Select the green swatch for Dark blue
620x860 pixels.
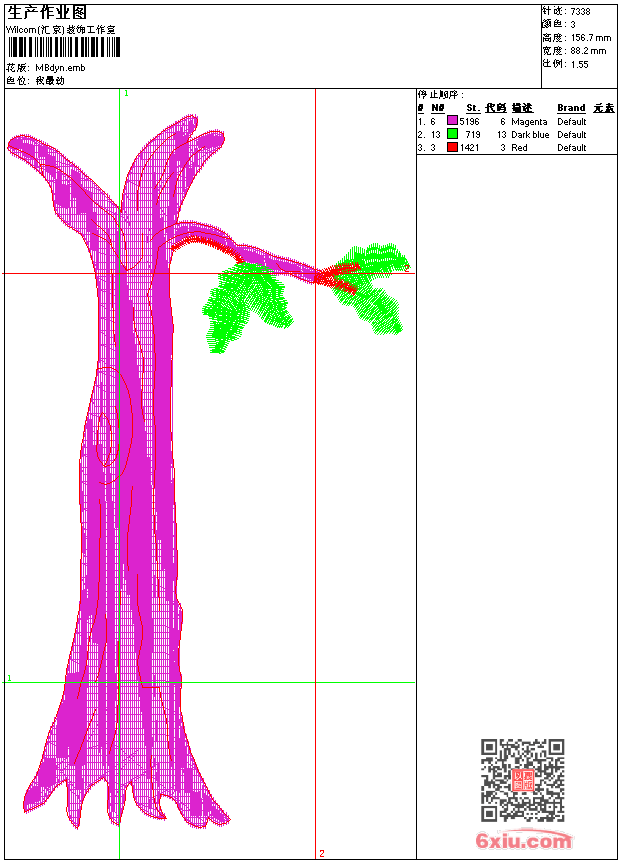[x=452, y=134]
